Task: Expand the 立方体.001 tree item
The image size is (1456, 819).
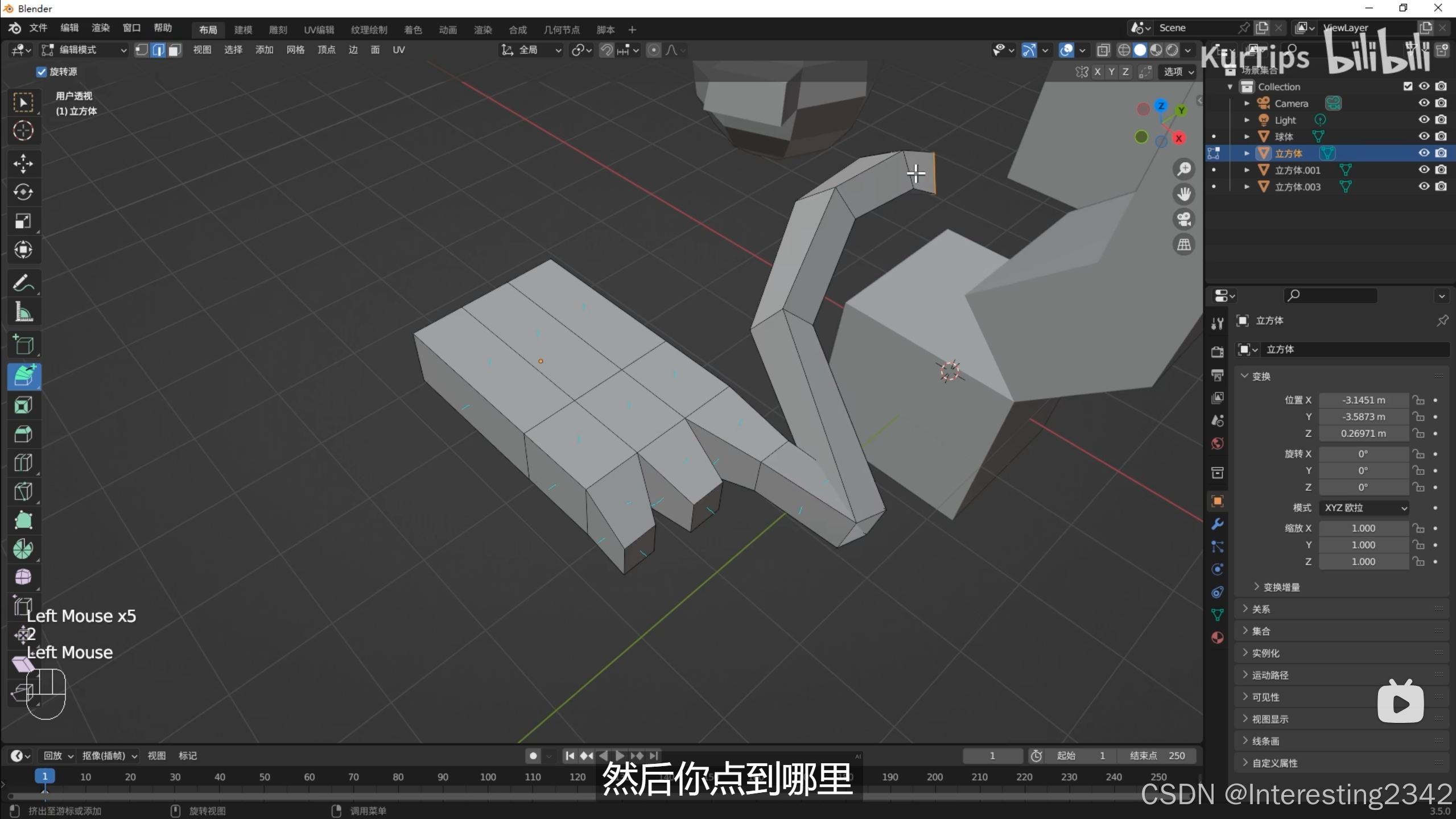Action: tap(1247, 170)
